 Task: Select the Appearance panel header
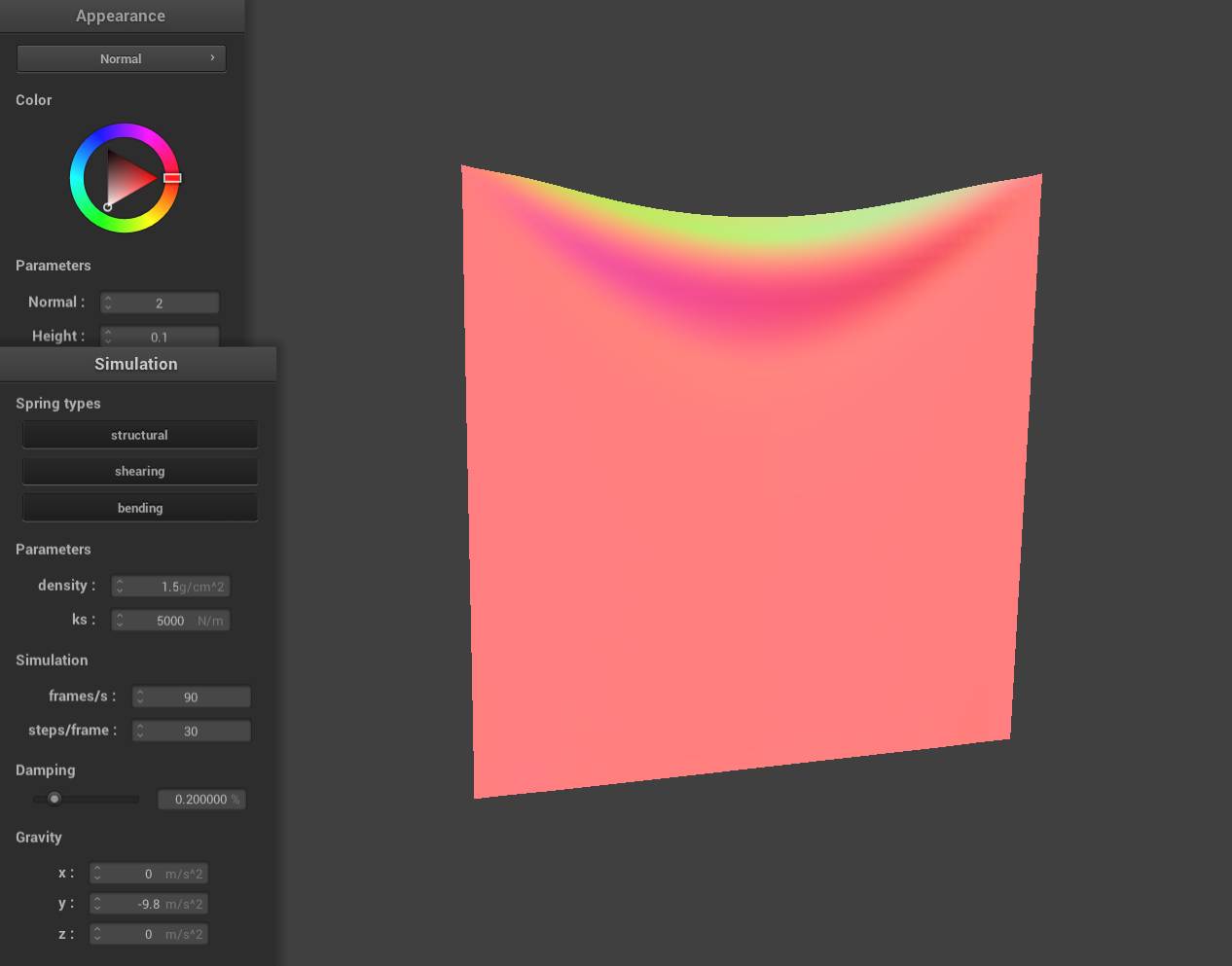point(121,16)
